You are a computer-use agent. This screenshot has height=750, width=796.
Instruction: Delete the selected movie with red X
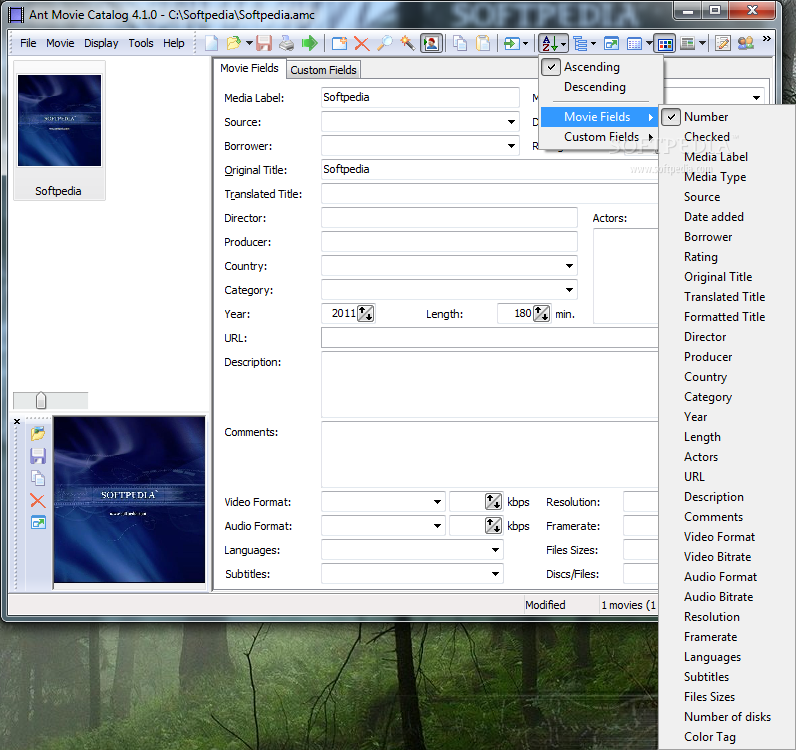[361, 44]
